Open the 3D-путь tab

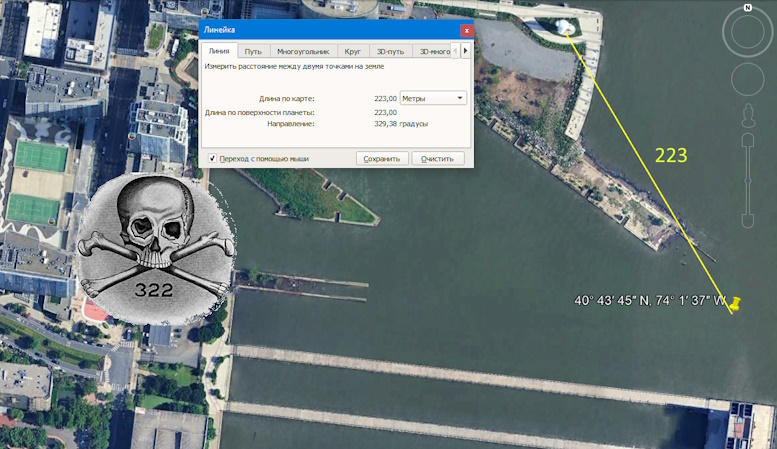tap(390, 51)
